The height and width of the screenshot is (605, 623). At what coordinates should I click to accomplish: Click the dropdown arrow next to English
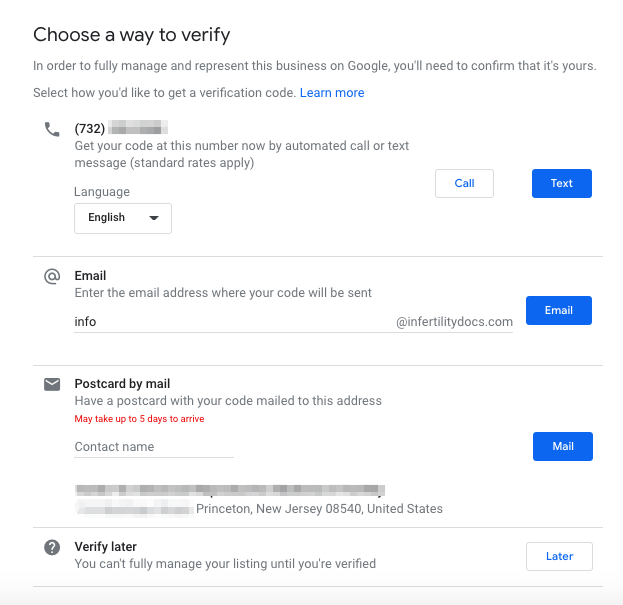pyautogui.click(x=154, y=218)
